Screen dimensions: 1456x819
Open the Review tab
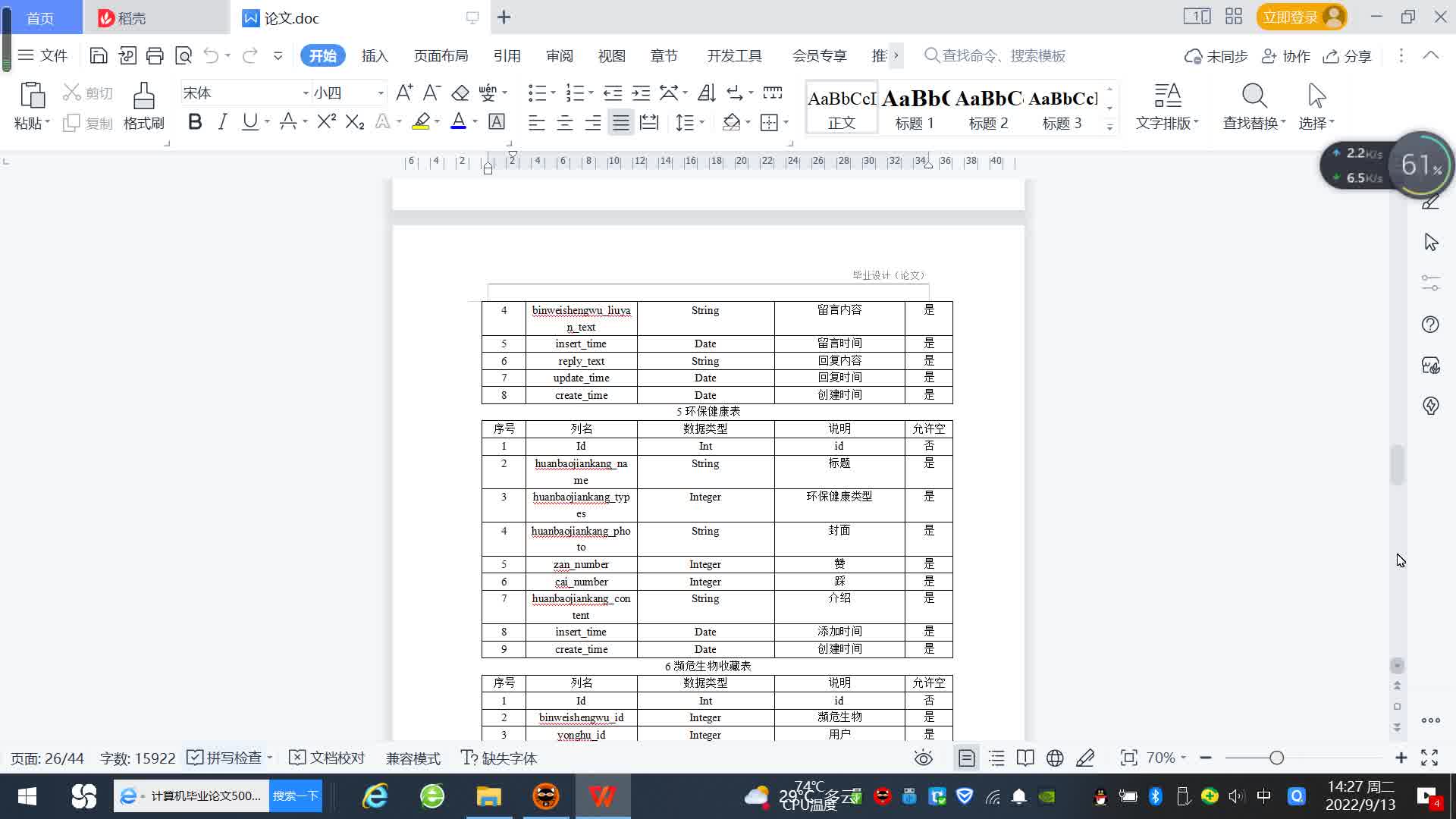(x=560, y=55)
